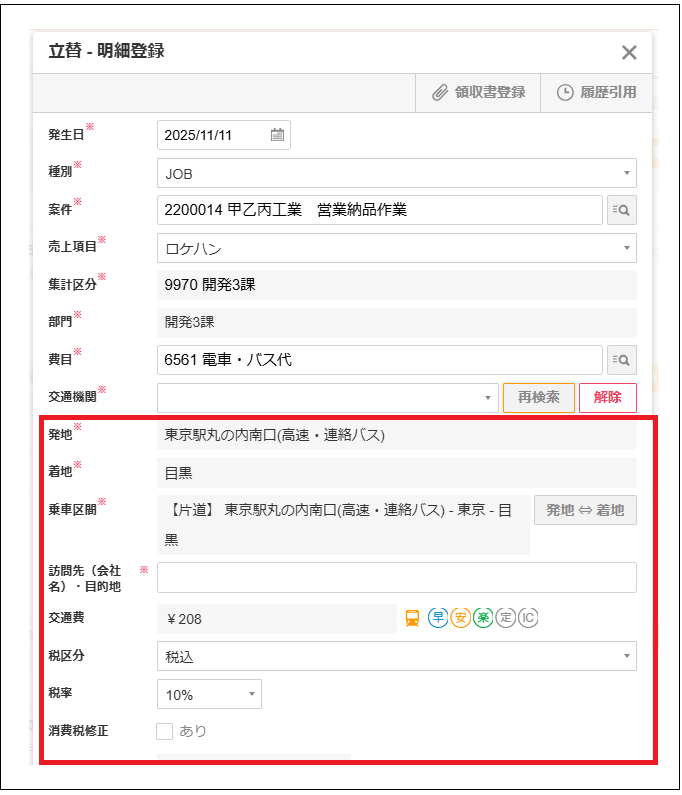Click the gray 定 (commuter pass) icon
The image size is (682, 795).
[506, 618]
